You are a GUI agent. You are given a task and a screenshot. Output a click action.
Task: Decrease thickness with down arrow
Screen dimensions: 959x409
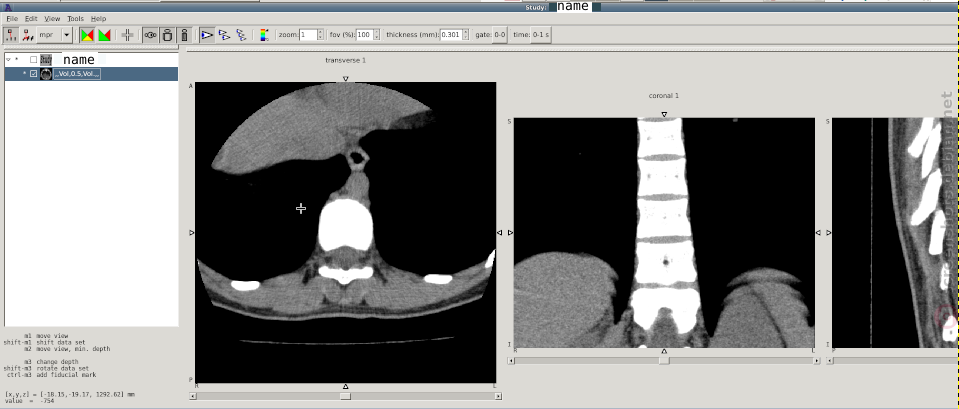(465, 38)
